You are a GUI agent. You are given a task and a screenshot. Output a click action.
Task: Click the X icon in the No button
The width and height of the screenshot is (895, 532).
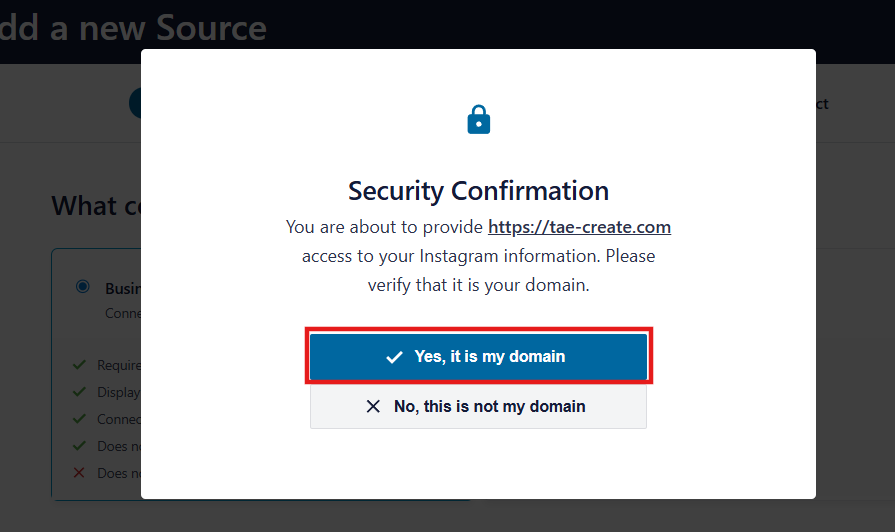[x=373, y=407]
